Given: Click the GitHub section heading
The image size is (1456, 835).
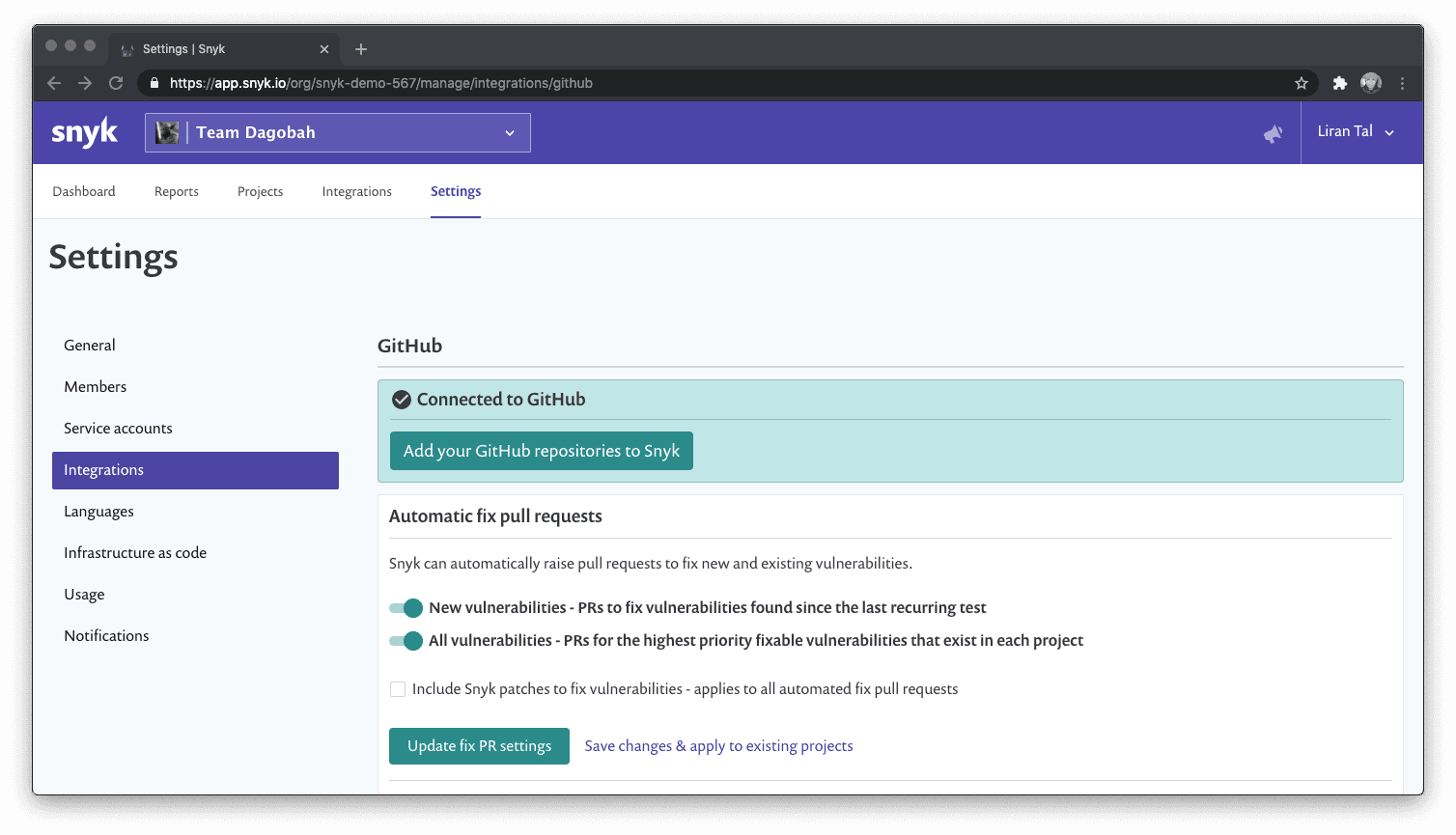Looking at the screenshot, I should tap(409, 346).
